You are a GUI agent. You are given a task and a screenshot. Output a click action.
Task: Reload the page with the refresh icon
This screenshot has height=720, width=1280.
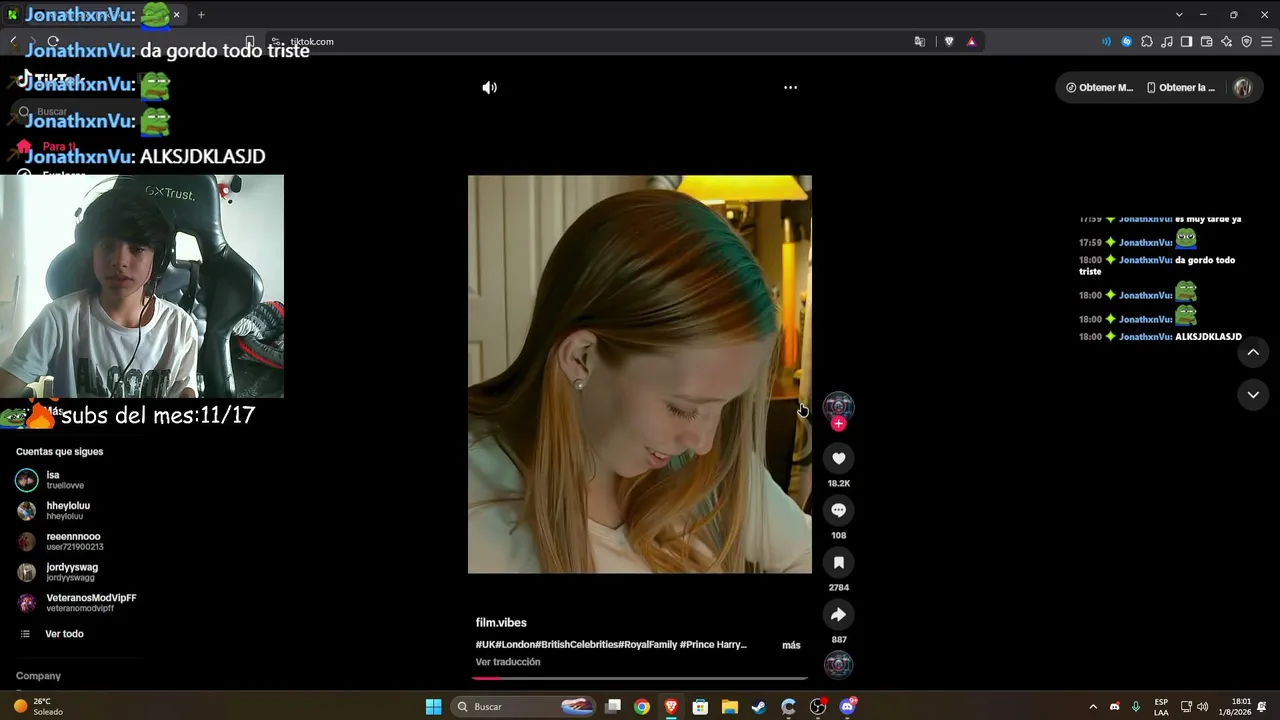tap(53, 42)
